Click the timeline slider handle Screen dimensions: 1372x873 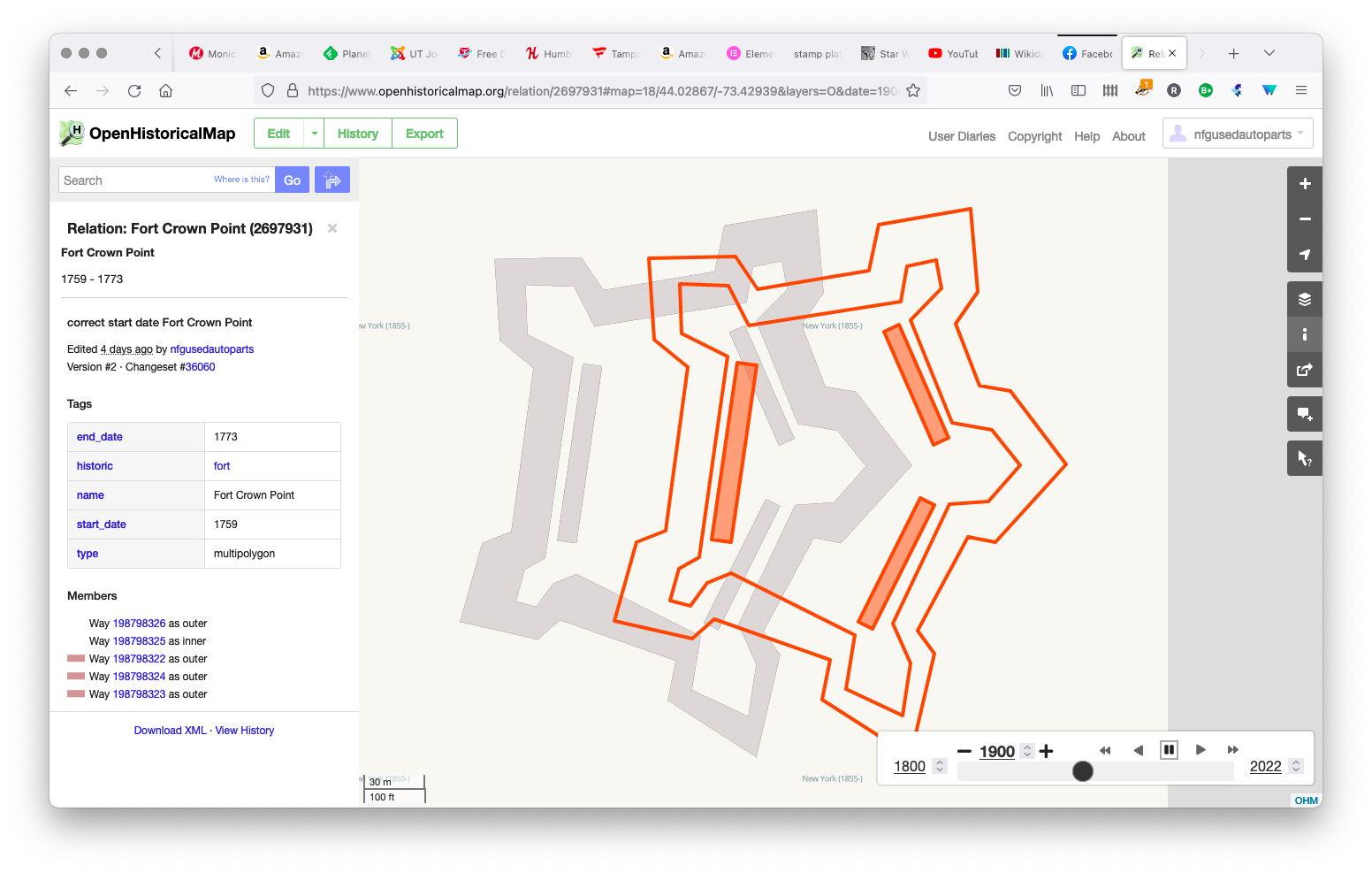1082,771
